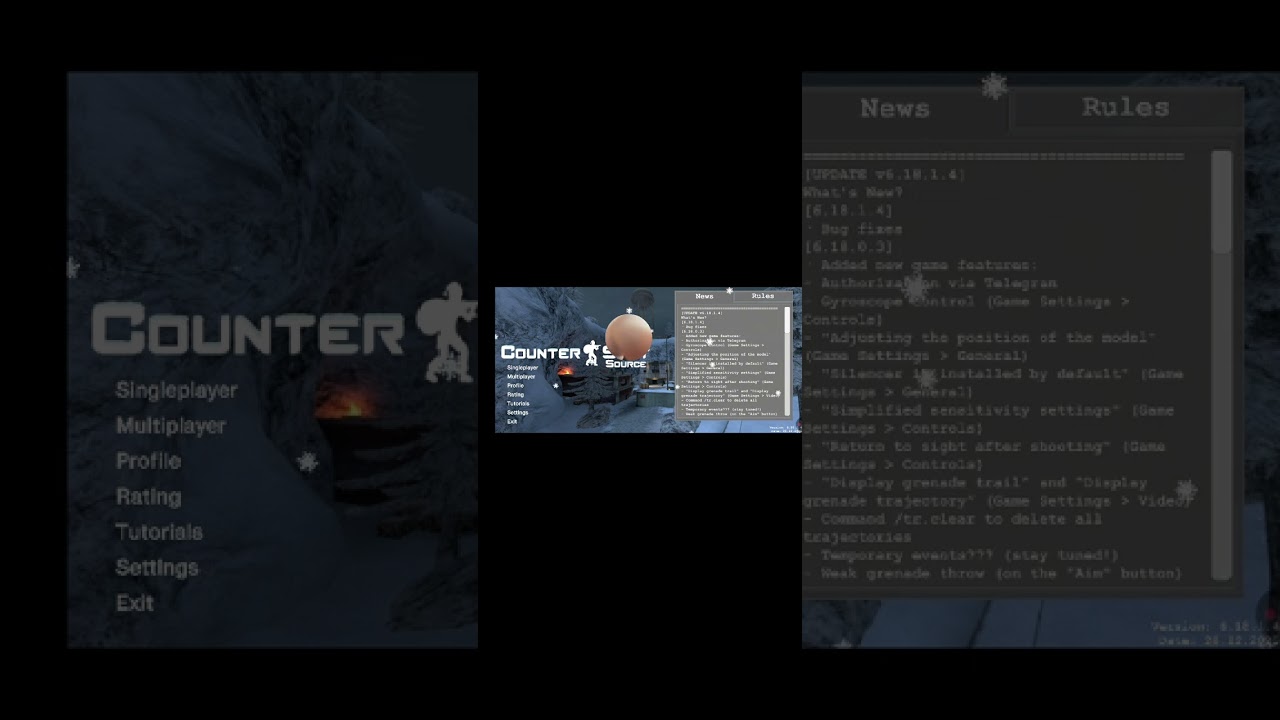Select Rules tab in the enlarged dimmed right panel

click(1125, 108)
